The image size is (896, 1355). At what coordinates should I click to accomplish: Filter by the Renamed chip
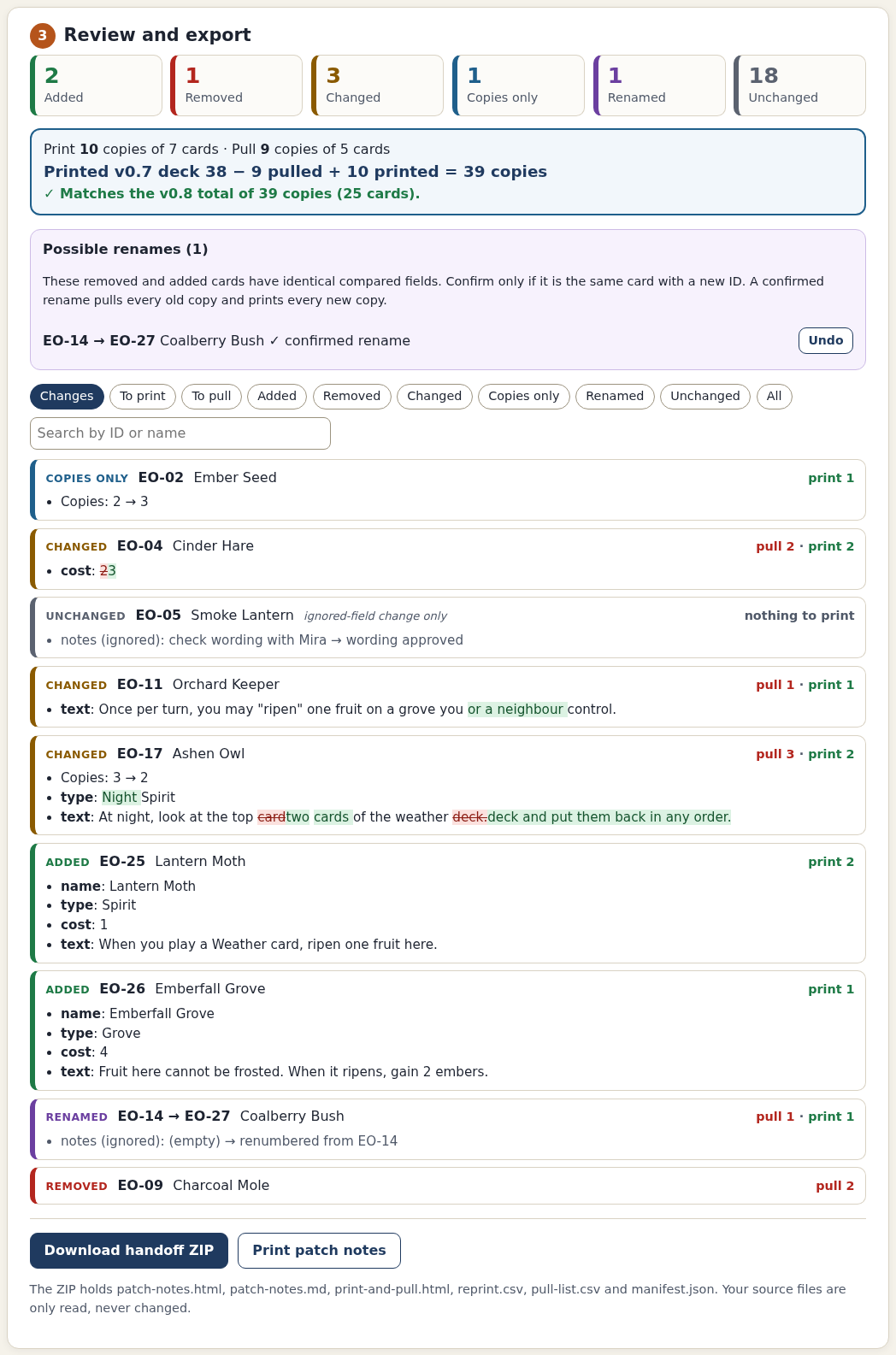tap(615, 397)
